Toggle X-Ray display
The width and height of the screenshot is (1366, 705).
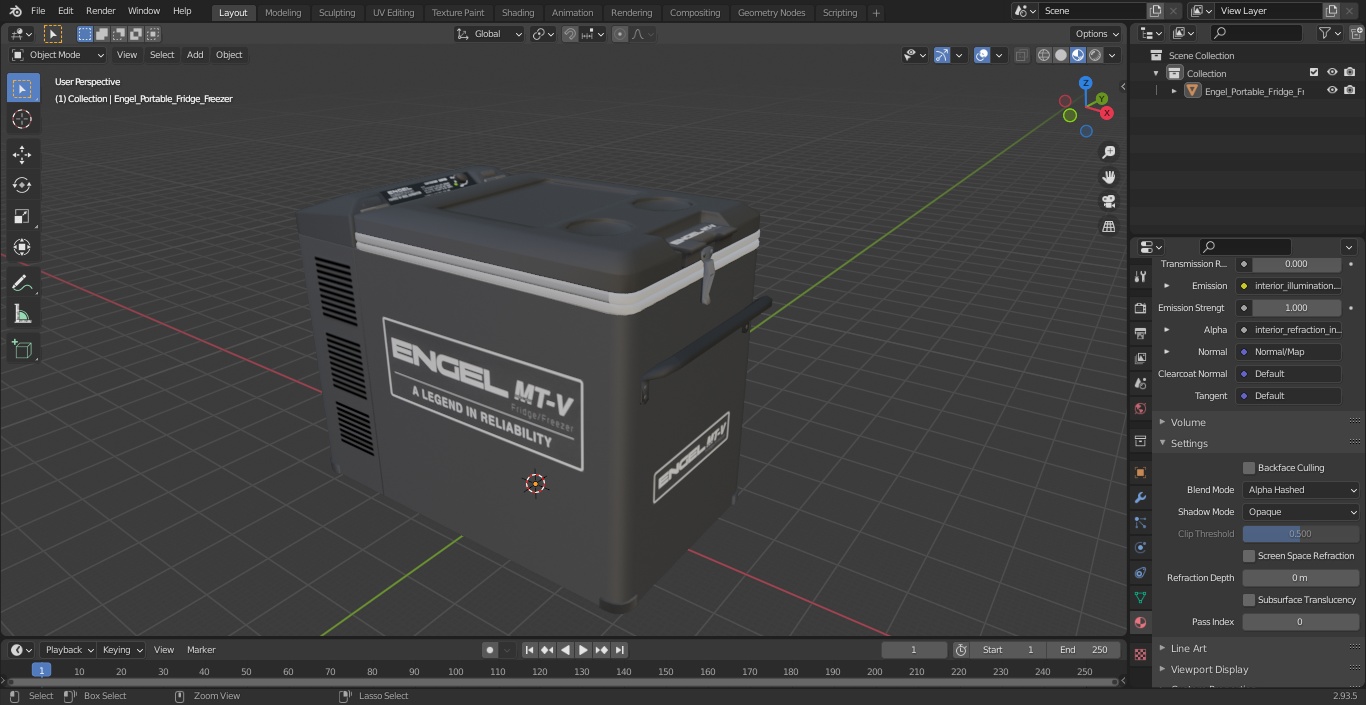click(1021, 55)
